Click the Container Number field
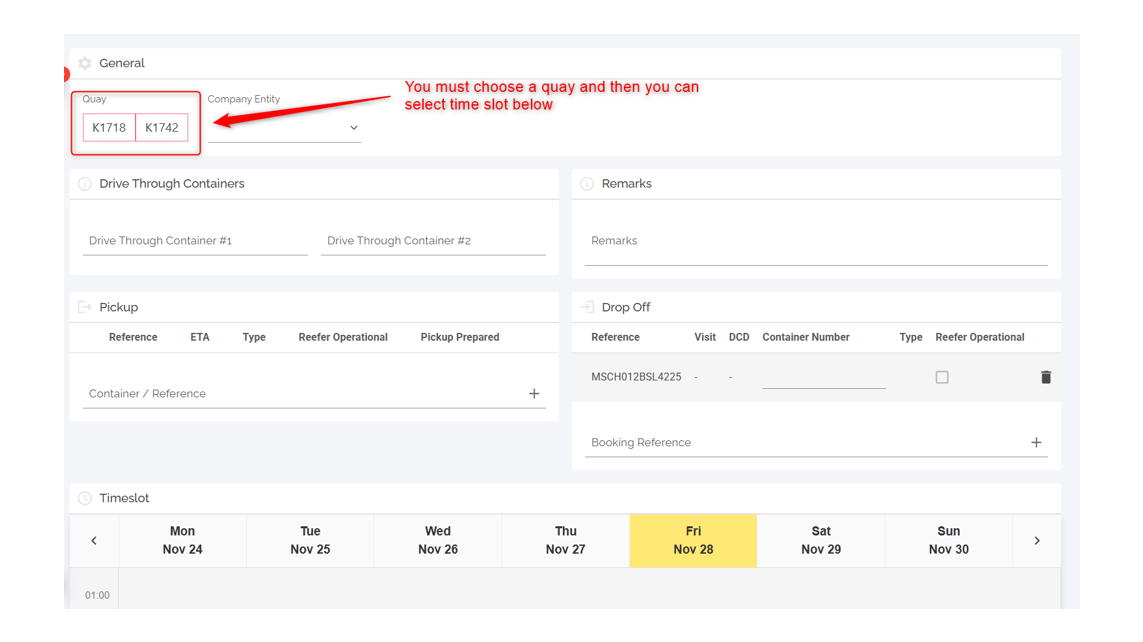1143x642 pixels. click(823, 377)
